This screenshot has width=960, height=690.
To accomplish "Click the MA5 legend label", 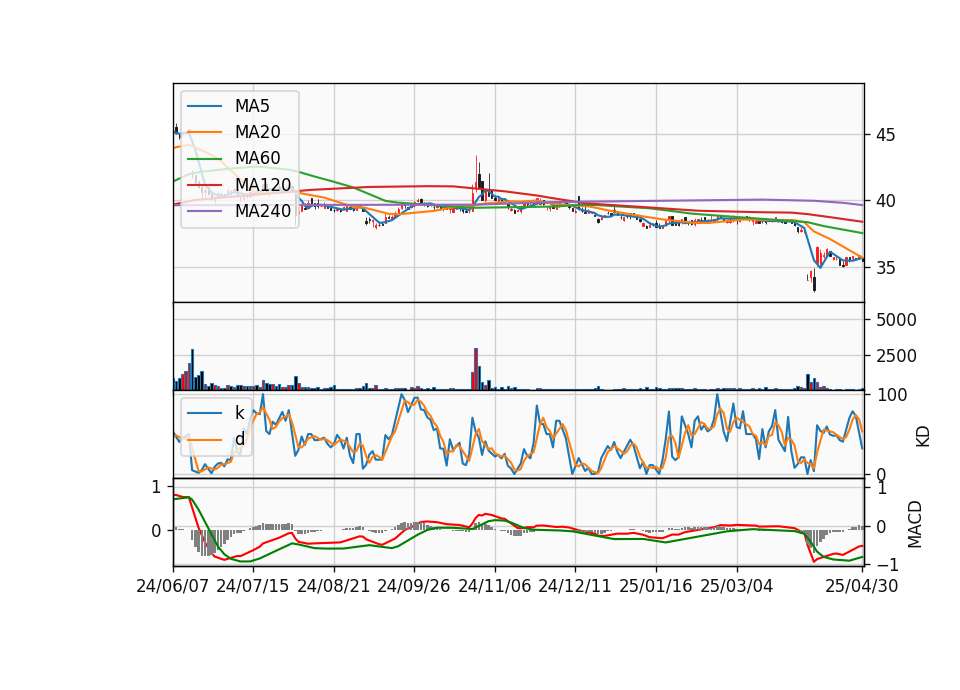I will click(252, 106).
